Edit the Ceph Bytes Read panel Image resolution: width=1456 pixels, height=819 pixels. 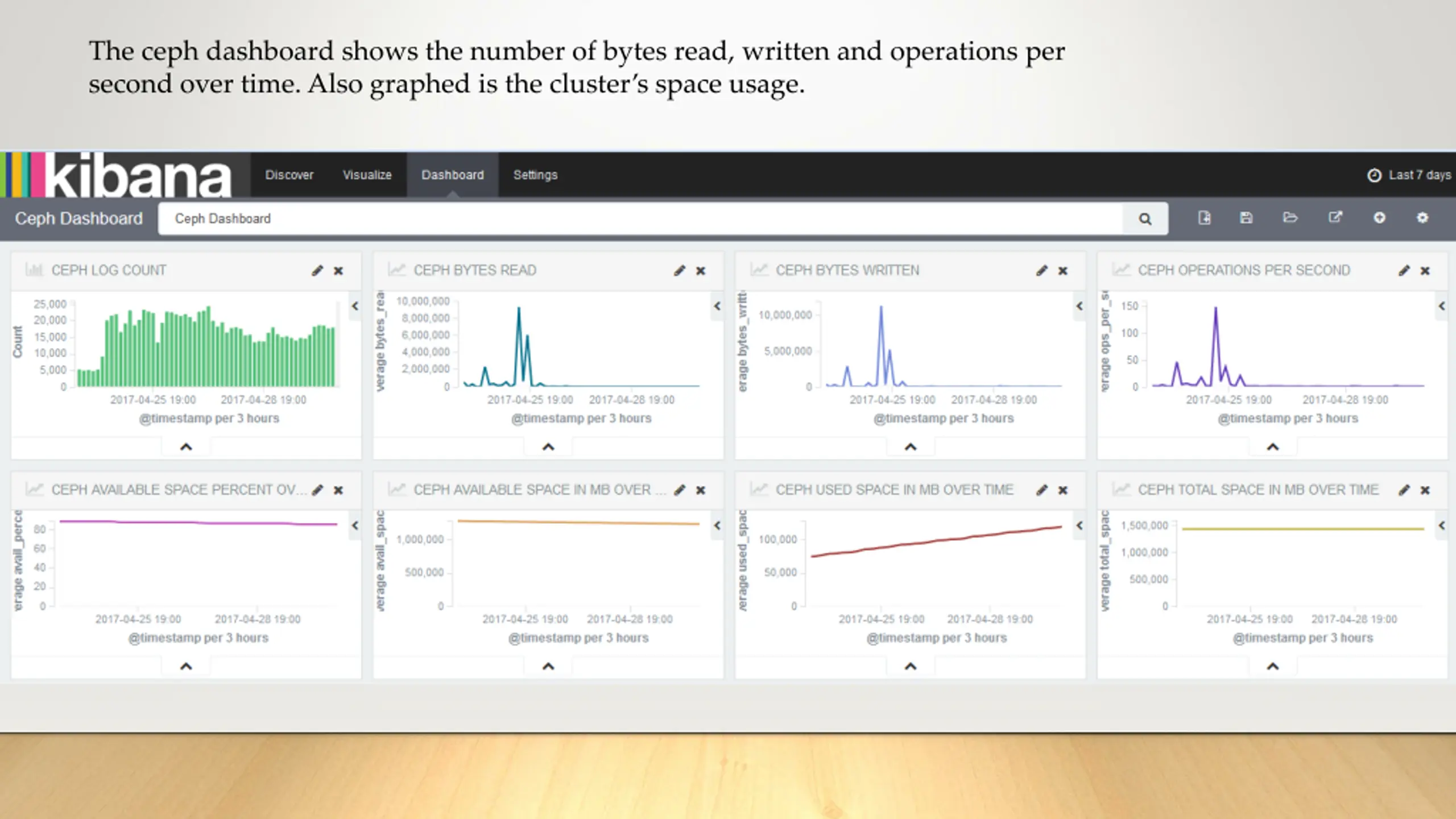point(680,271)
